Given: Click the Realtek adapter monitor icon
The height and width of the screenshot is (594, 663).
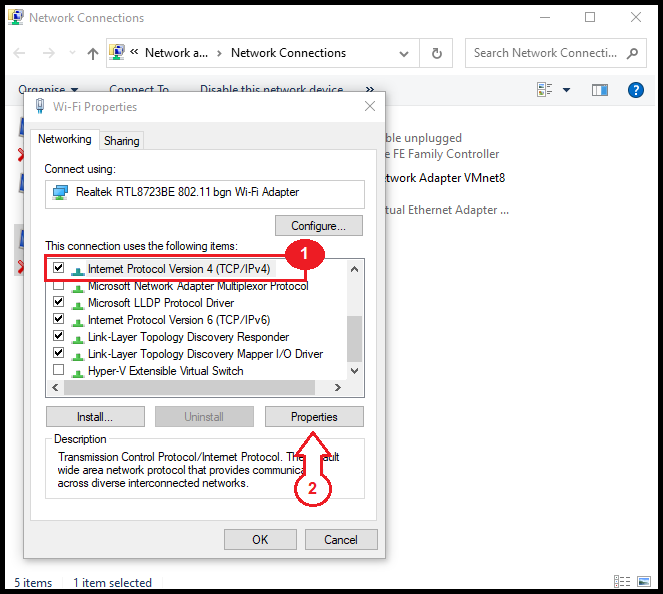Looking at the screenshot, I should point(60,192).
